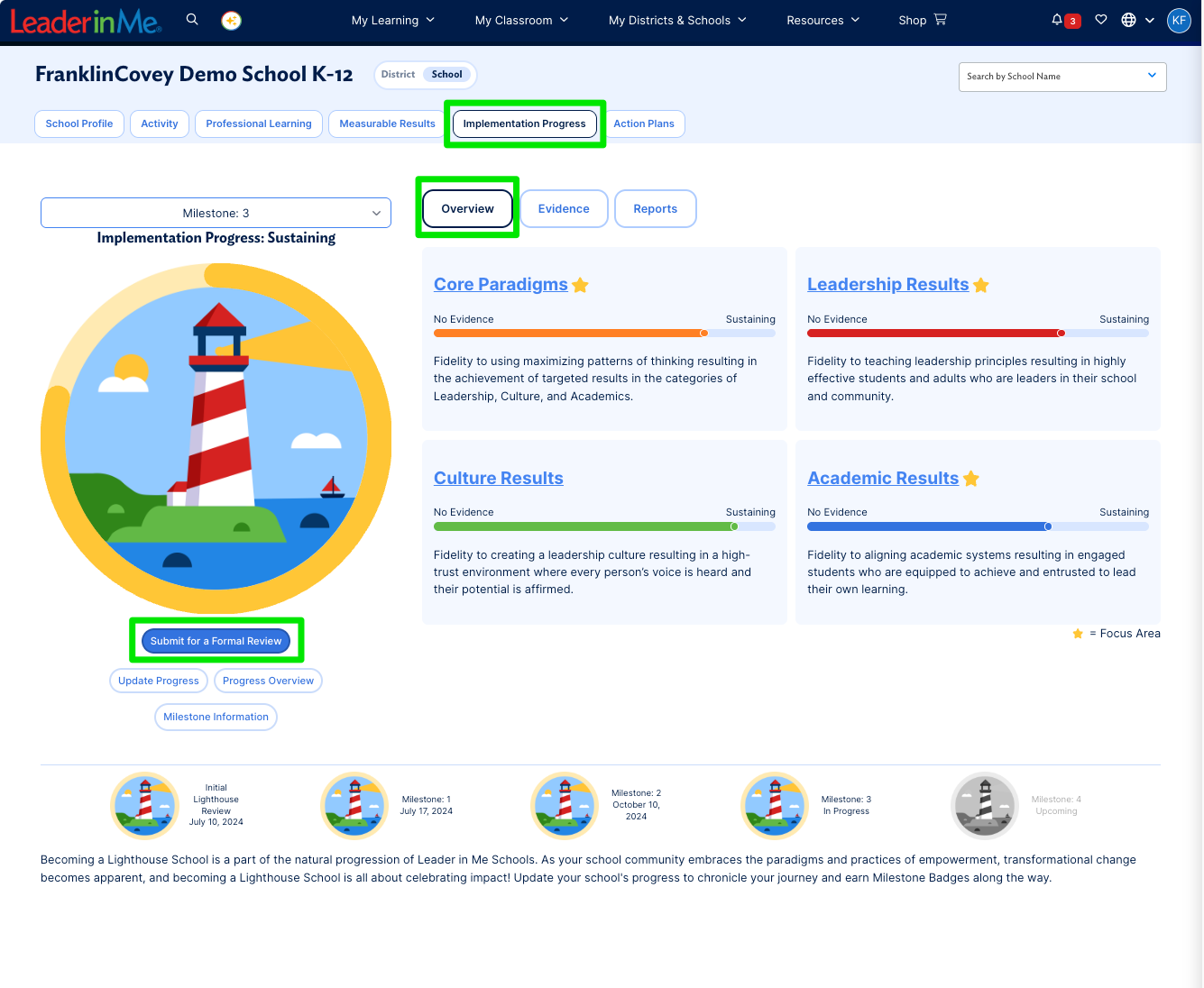Open the Measurable Results tab
The height and width of the screenshot is (988, 1204).
pyautogui.click(x=387, y=123)
